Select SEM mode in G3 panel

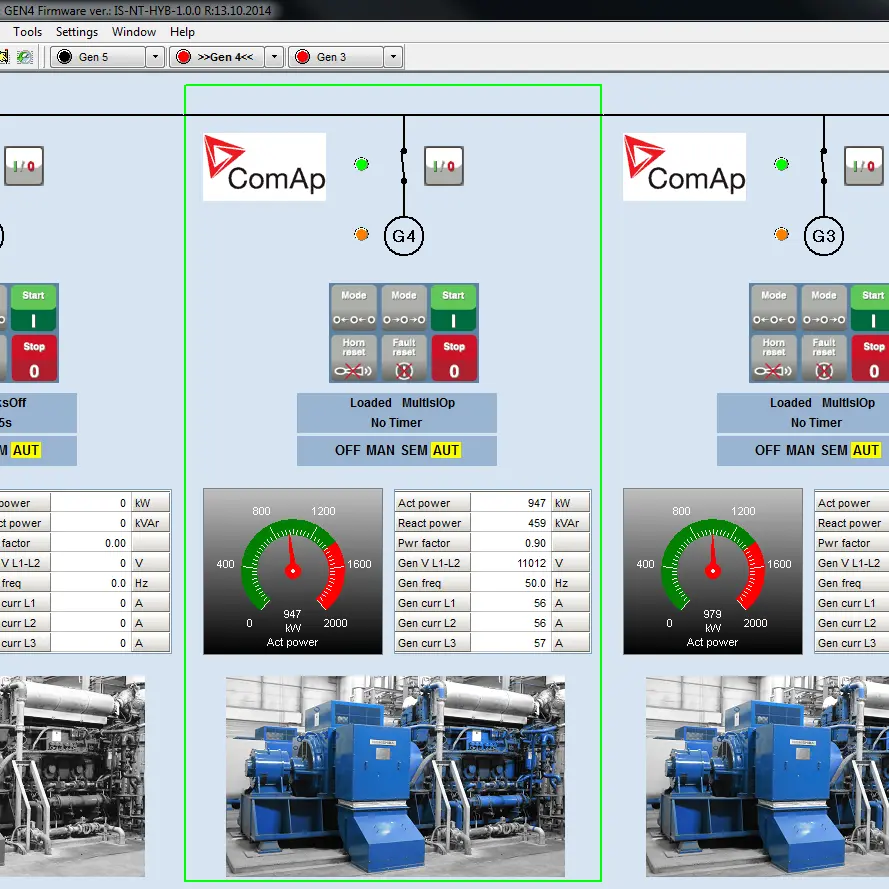coord(834,450)
